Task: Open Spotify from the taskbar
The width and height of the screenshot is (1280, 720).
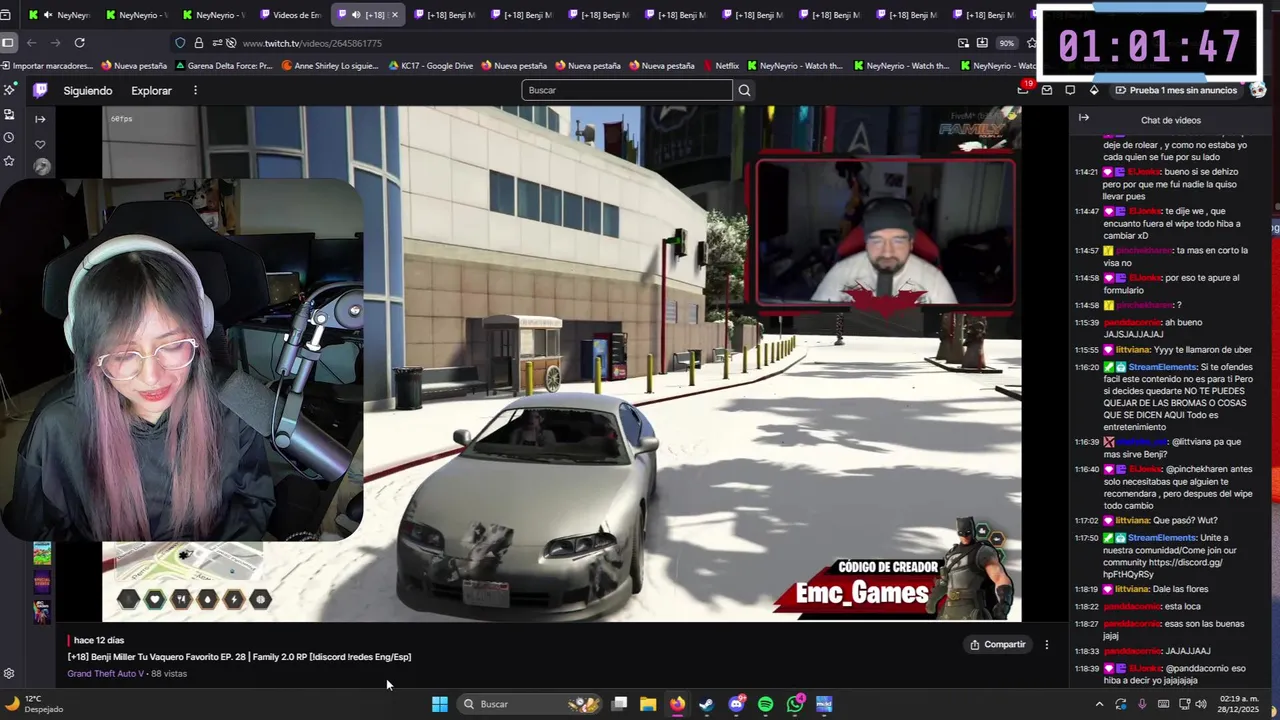Action: (765, 704)
